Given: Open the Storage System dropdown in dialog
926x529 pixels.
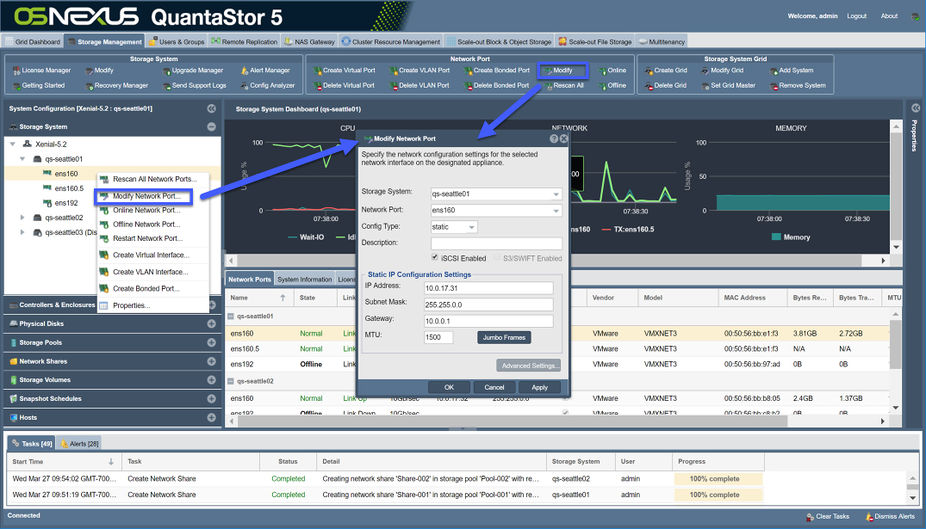Looking at the screenshot, I should pos(556,194).
